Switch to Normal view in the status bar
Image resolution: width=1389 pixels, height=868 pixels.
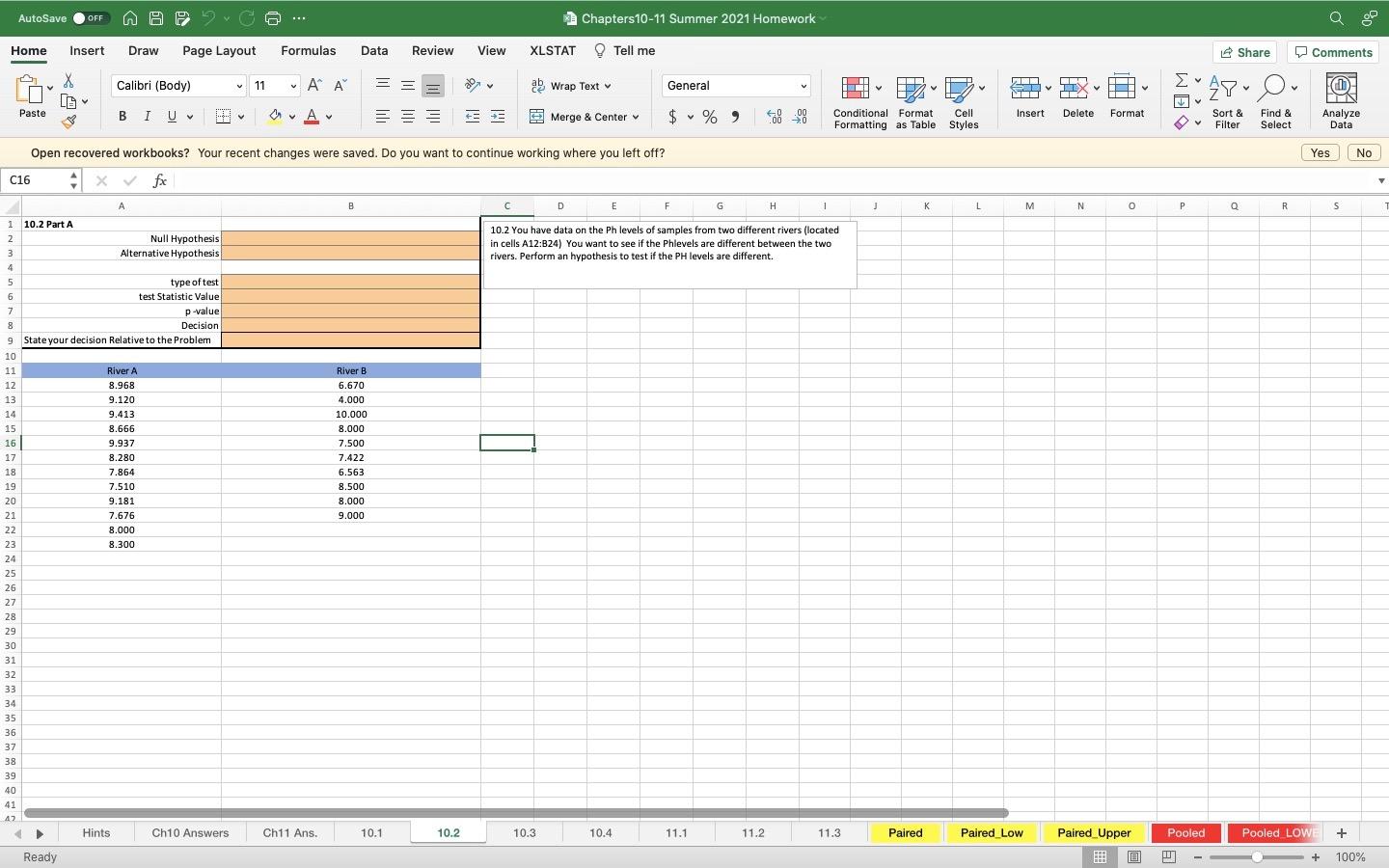(x=1100, y=857)
